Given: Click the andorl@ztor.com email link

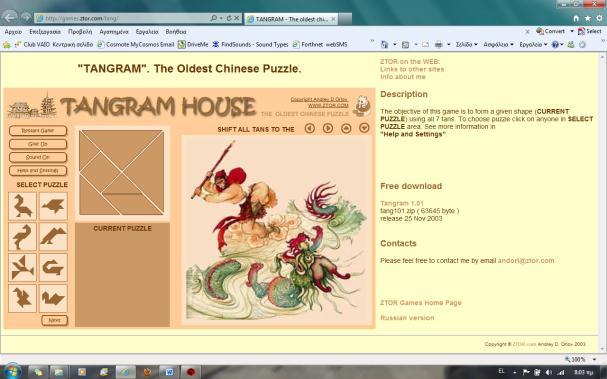Looking at the screenshot, I should tap(526, 261).
